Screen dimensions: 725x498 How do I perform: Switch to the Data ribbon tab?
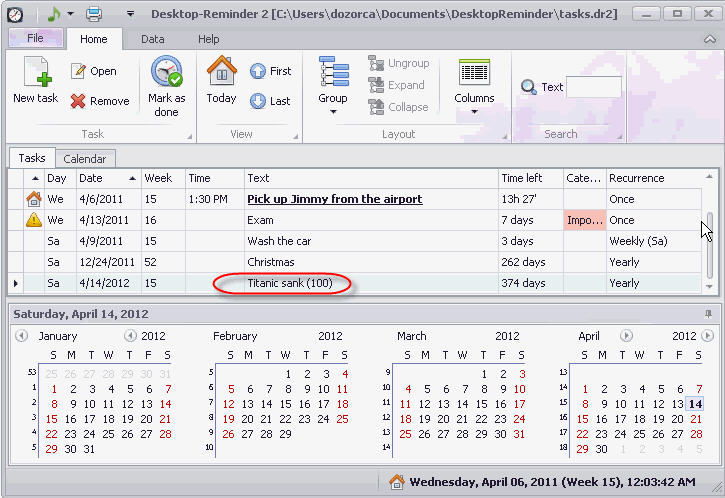pyautogui.click(x=153, y=39)
